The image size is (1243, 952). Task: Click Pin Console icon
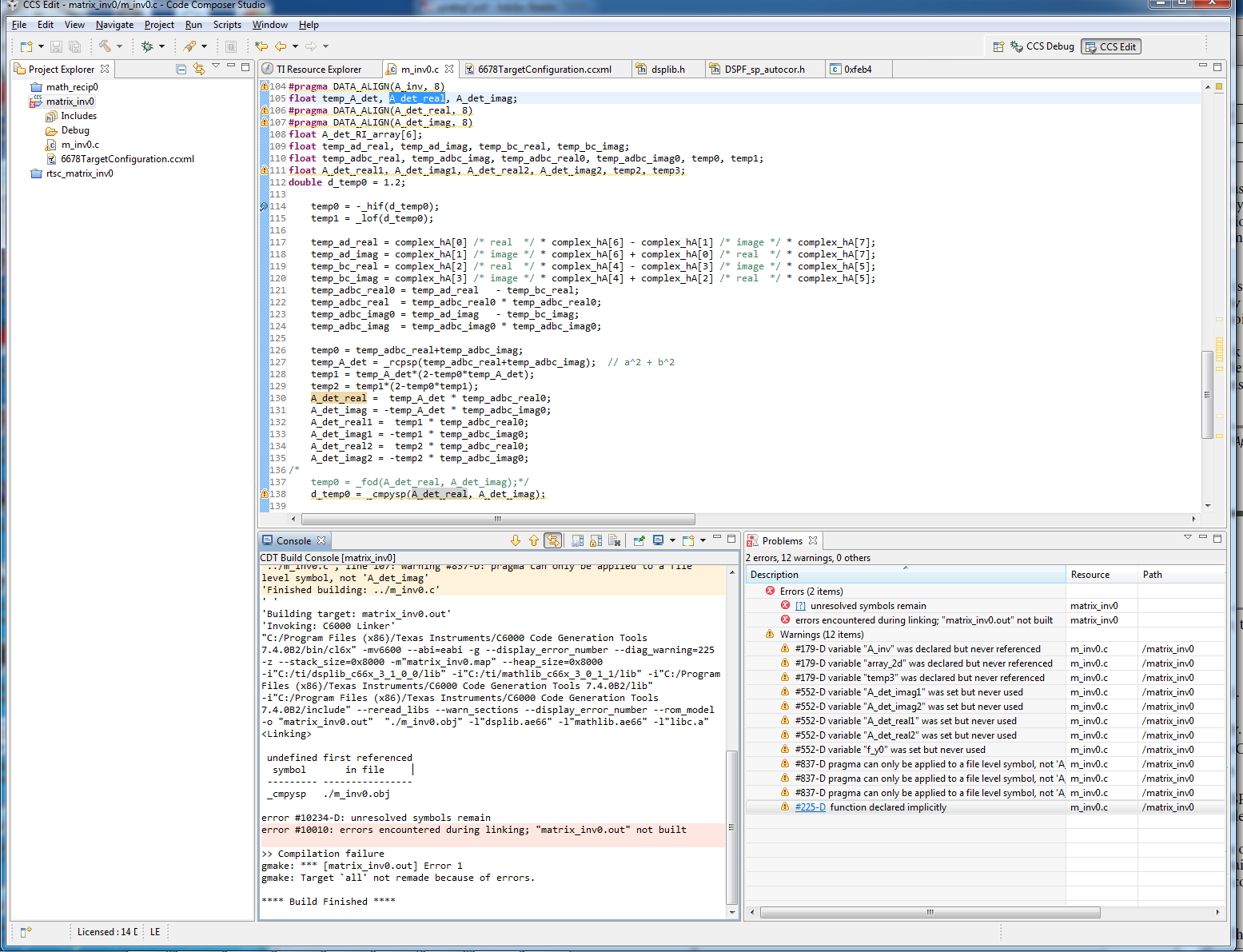tap(639, 541)
